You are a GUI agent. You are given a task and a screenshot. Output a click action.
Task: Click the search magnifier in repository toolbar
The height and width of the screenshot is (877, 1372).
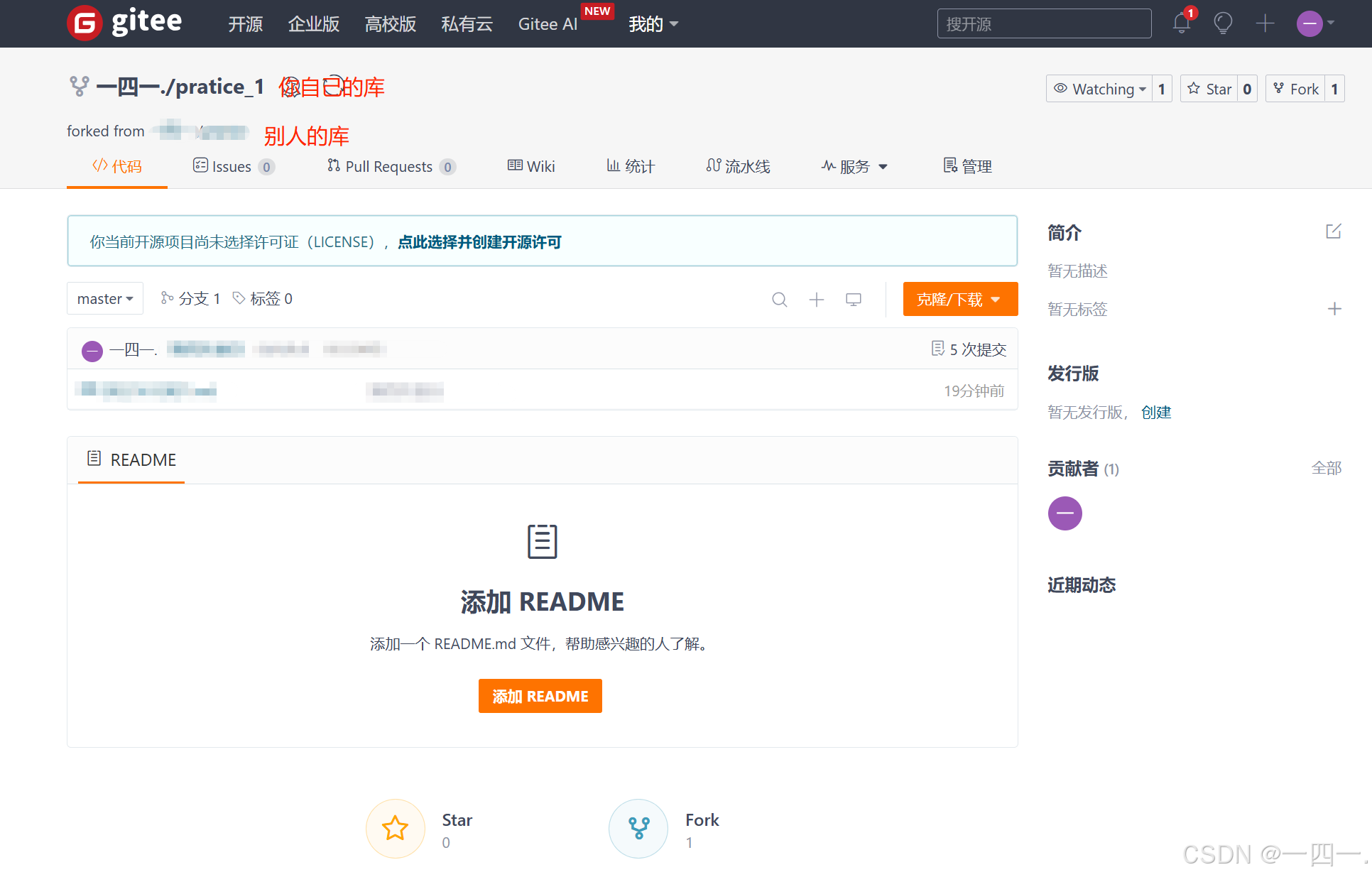pyautogui.click(x=779, y=299)
